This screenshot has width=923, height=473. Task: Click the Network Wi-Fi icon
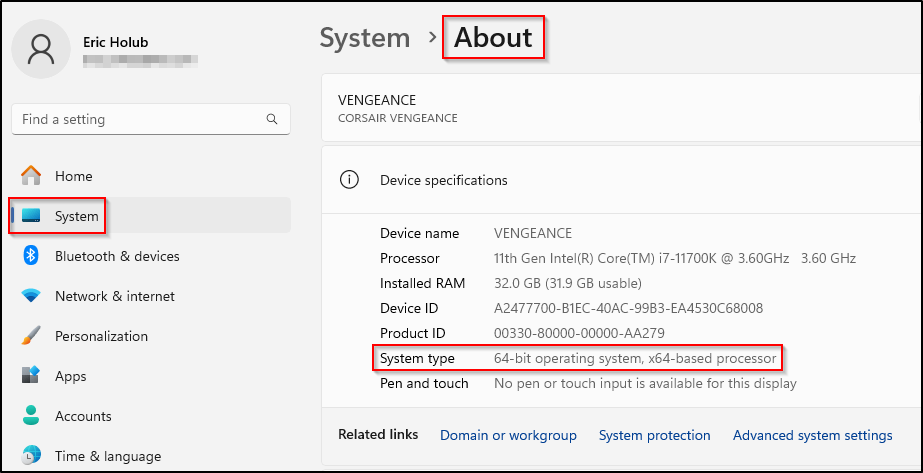(31, 296)
